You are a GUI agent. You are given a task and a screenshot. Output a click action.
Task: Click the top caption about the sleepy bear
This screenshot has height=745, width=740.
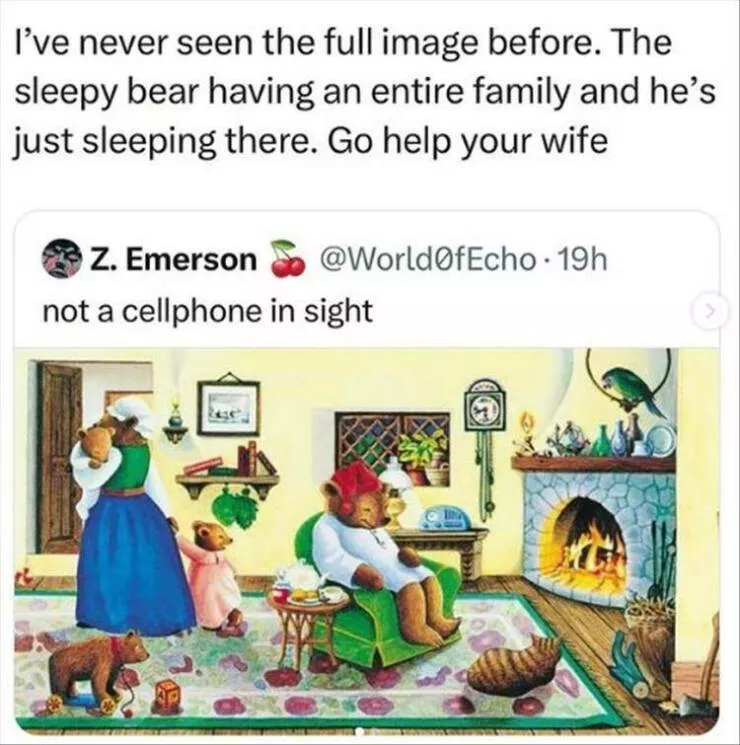(363, 92)
